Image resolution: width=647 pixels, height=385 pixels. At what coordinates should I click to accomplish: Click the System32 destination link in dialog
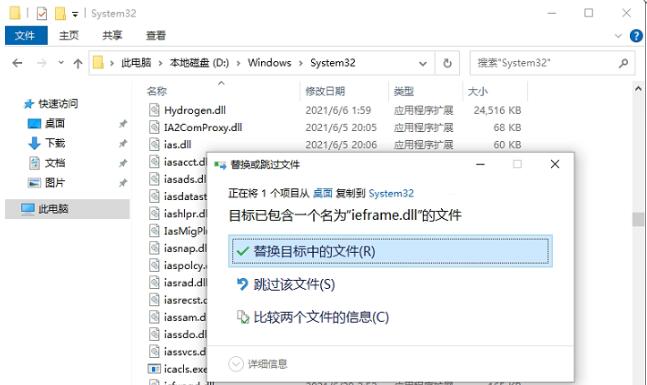[x=391, y=193]
